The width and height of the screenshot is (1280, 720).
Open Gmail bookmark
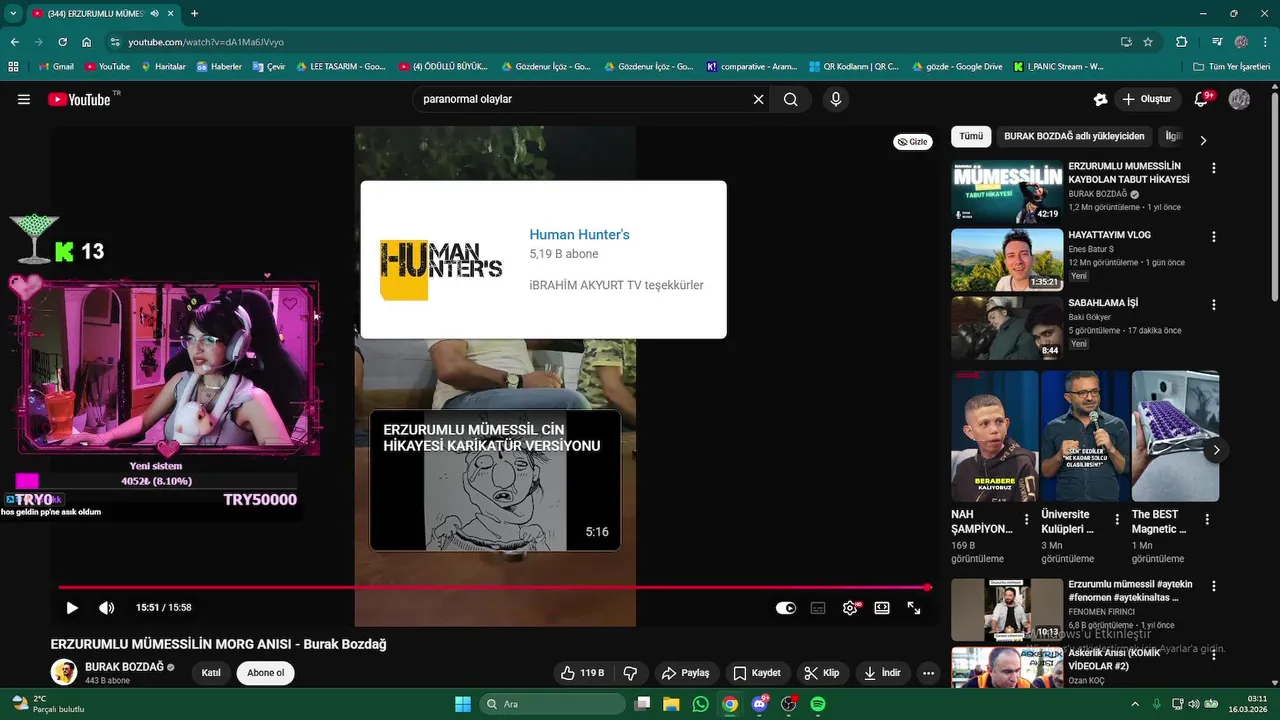(56, 67)
